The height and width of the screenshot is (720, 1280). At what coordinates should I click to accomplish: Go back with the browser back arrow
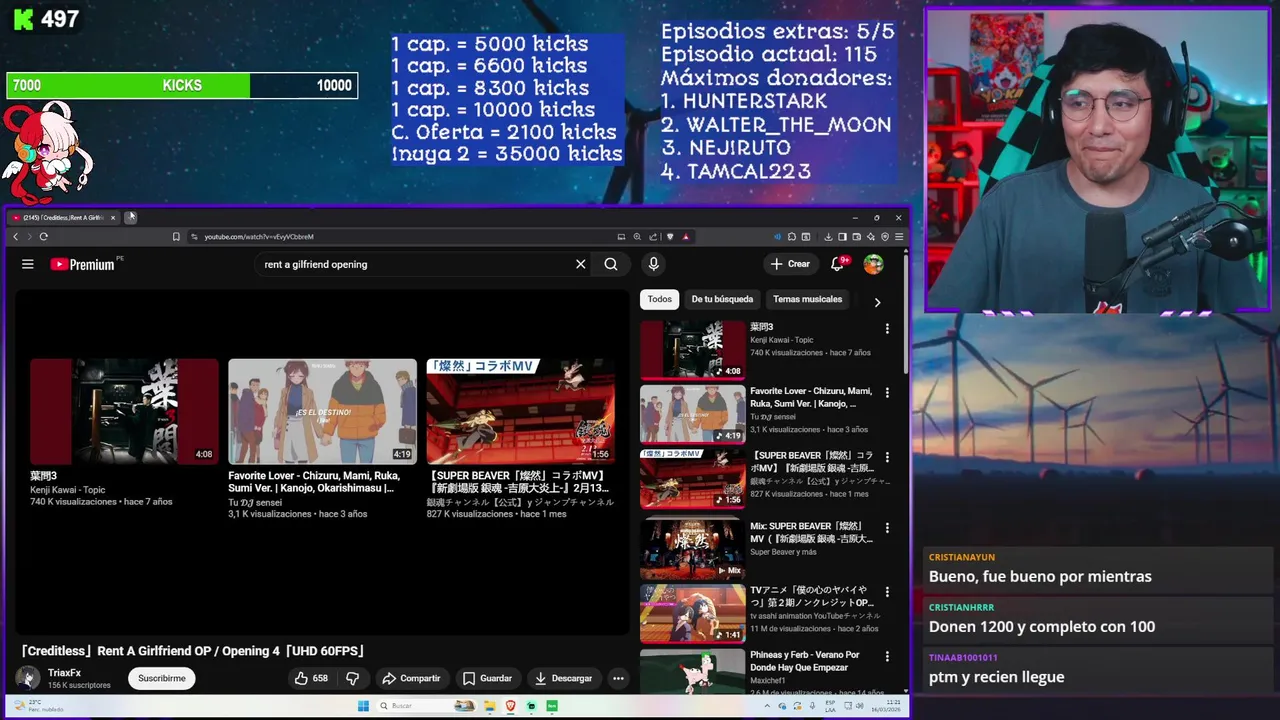point(15,237)
